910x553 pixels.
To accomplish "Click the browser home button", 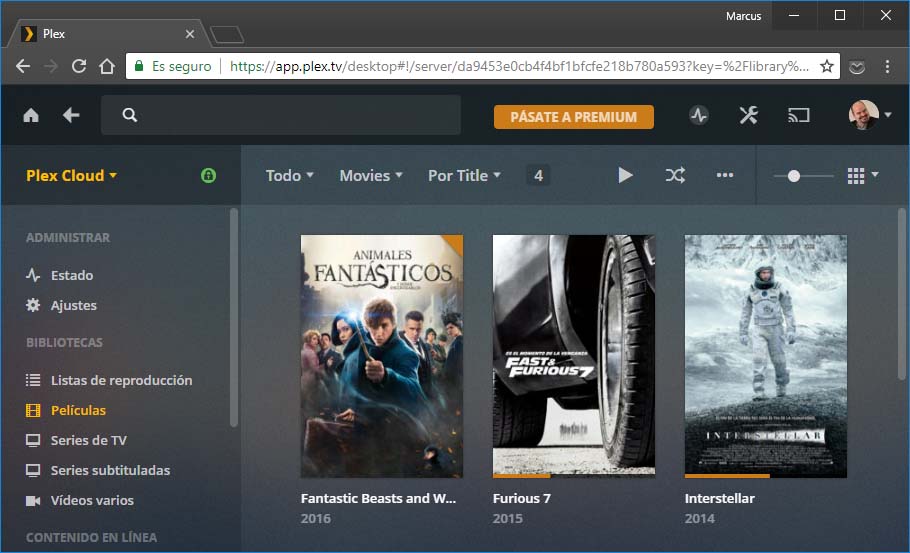I will coord(107,66).
